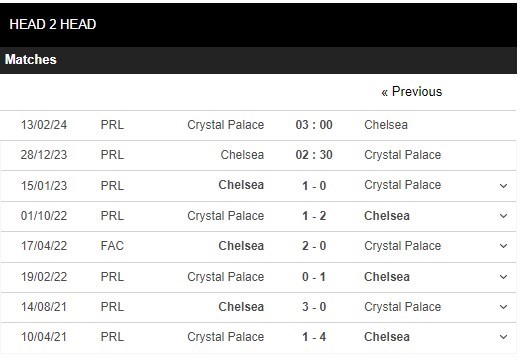
Task: Click the 03 : 00 kickoff time
Action: [314, 125]
